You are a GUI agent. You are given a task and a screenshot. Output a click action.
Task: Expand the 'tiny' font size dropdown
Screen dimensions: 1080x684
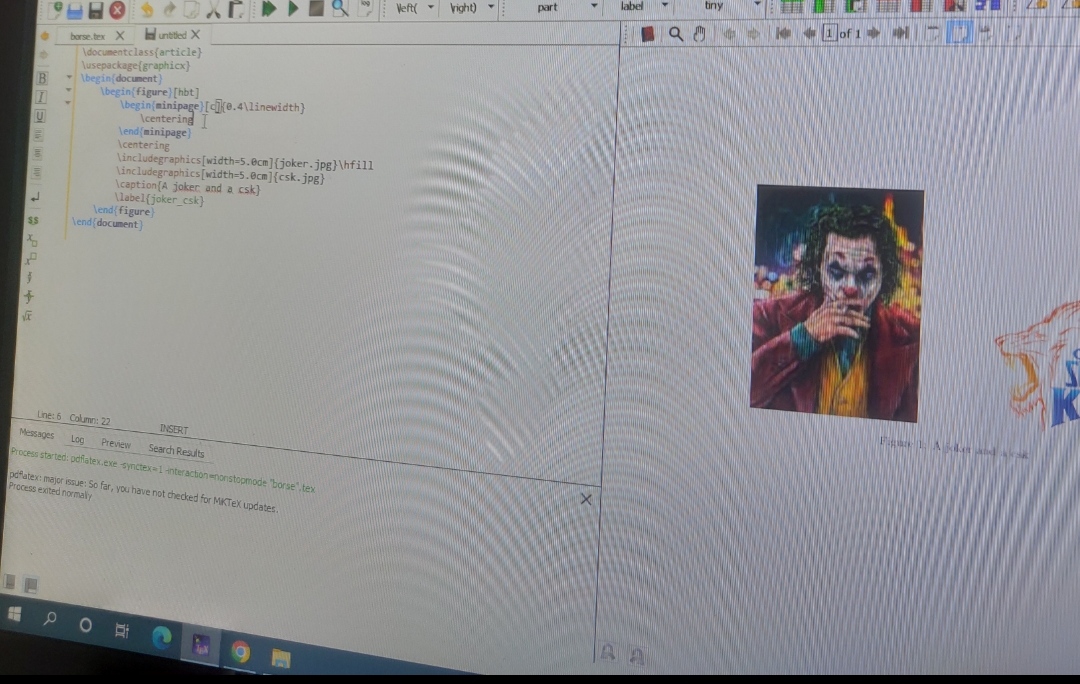(756, 6)
